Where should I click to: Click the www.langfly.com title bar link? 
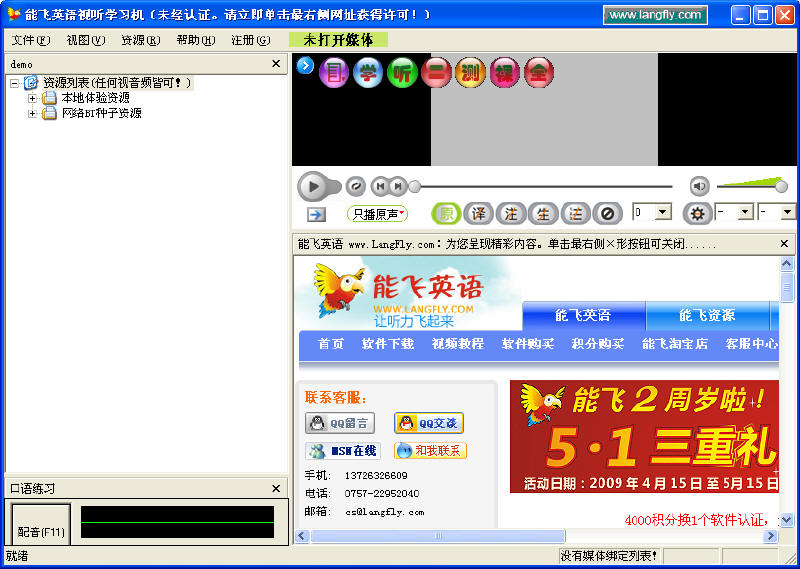click(x=655, y=15)
